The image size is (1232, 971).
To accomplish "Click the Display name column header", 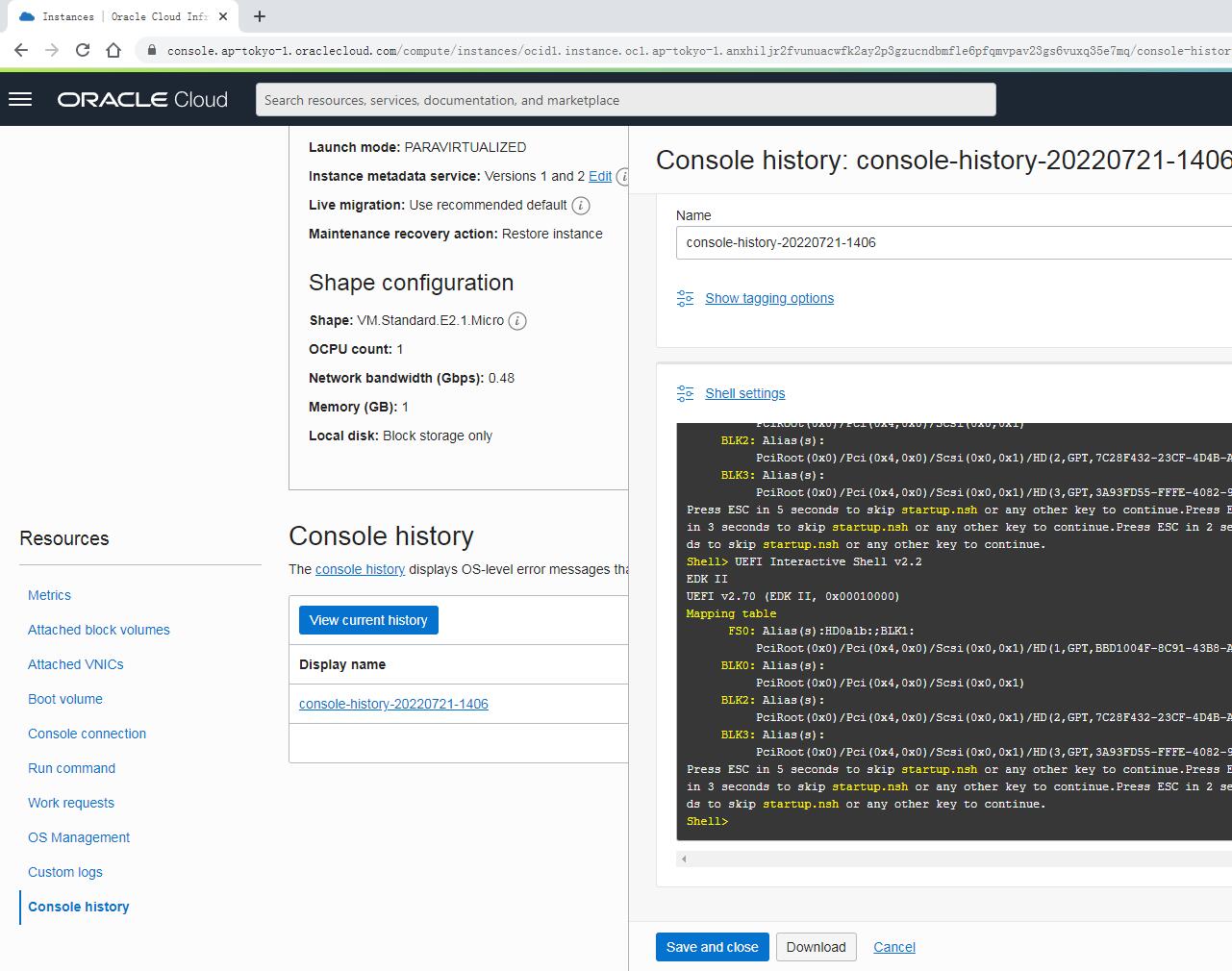I will point(342,664).
